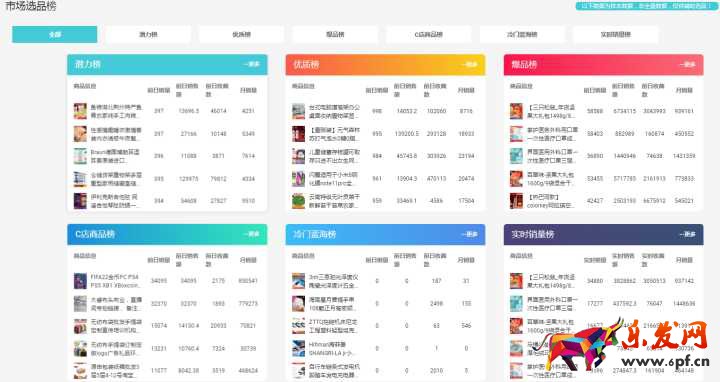Select the 全部 tab
The image size is (720, 382).
(x=55, y=34)
